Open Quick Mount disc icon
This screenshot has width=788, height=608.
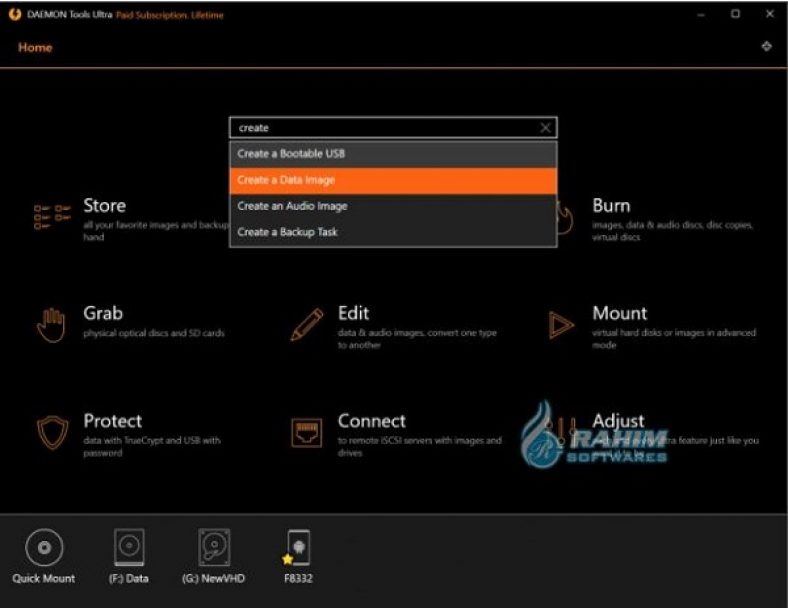click(44, 547)
